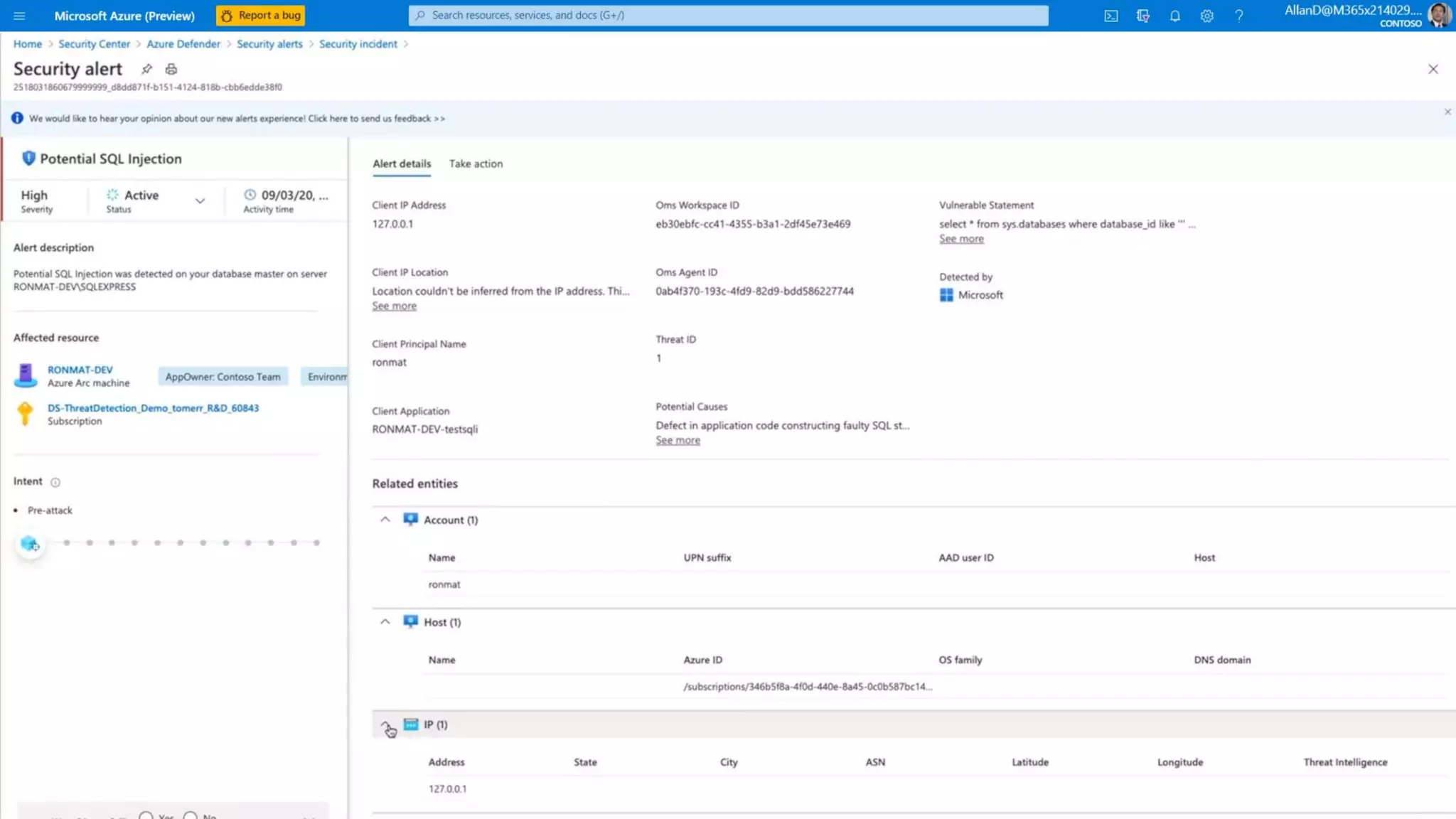This screenshot has height=819, width=1456.
Task: Open the RONMAT-DEV resource link
Action: click(80, 370)
